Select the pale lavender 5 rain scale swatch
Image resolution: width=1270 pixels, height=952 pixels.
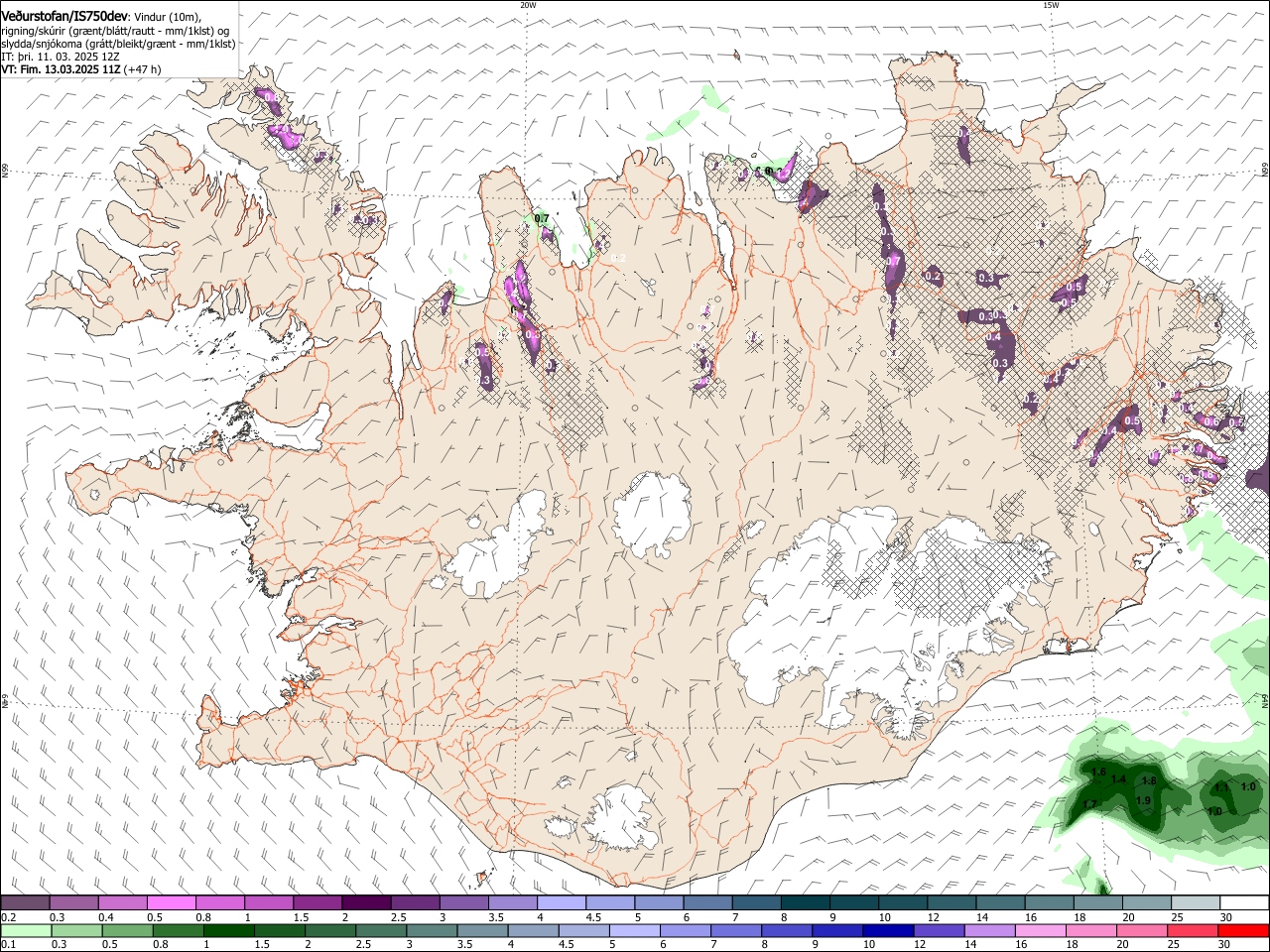[633, 930]
